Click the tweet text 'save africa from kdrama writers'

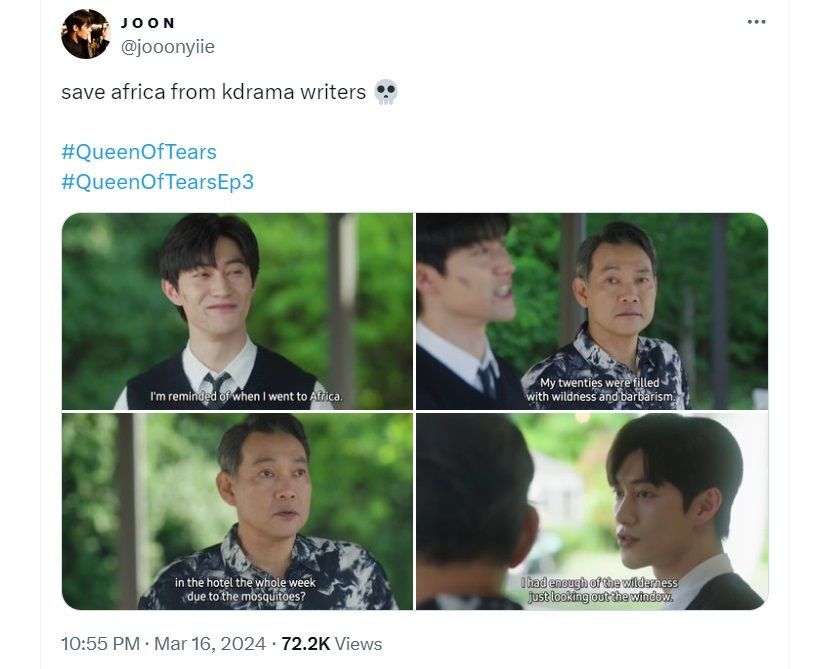coord(214,92)
